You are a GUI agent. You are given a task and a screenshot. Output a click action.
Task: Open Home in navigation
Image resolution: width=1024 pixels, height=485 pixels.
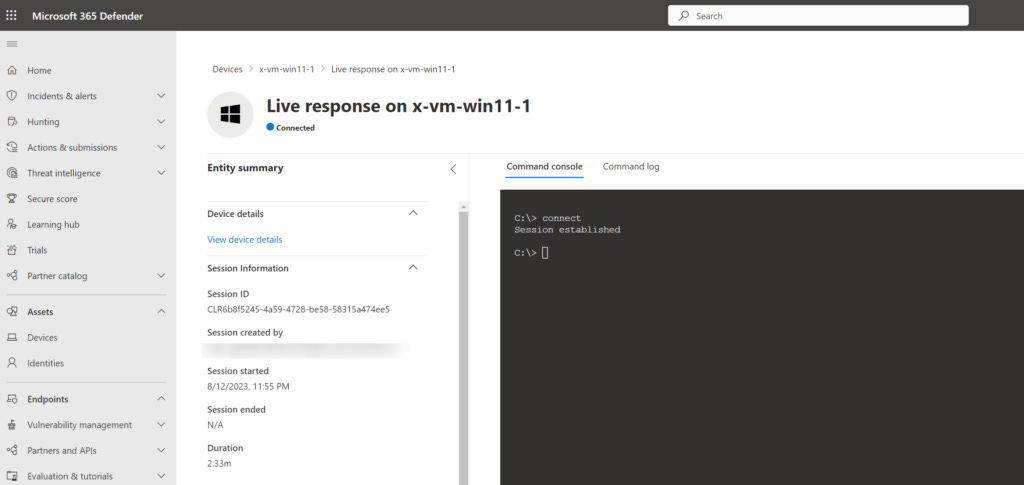[x=39, y=70]
